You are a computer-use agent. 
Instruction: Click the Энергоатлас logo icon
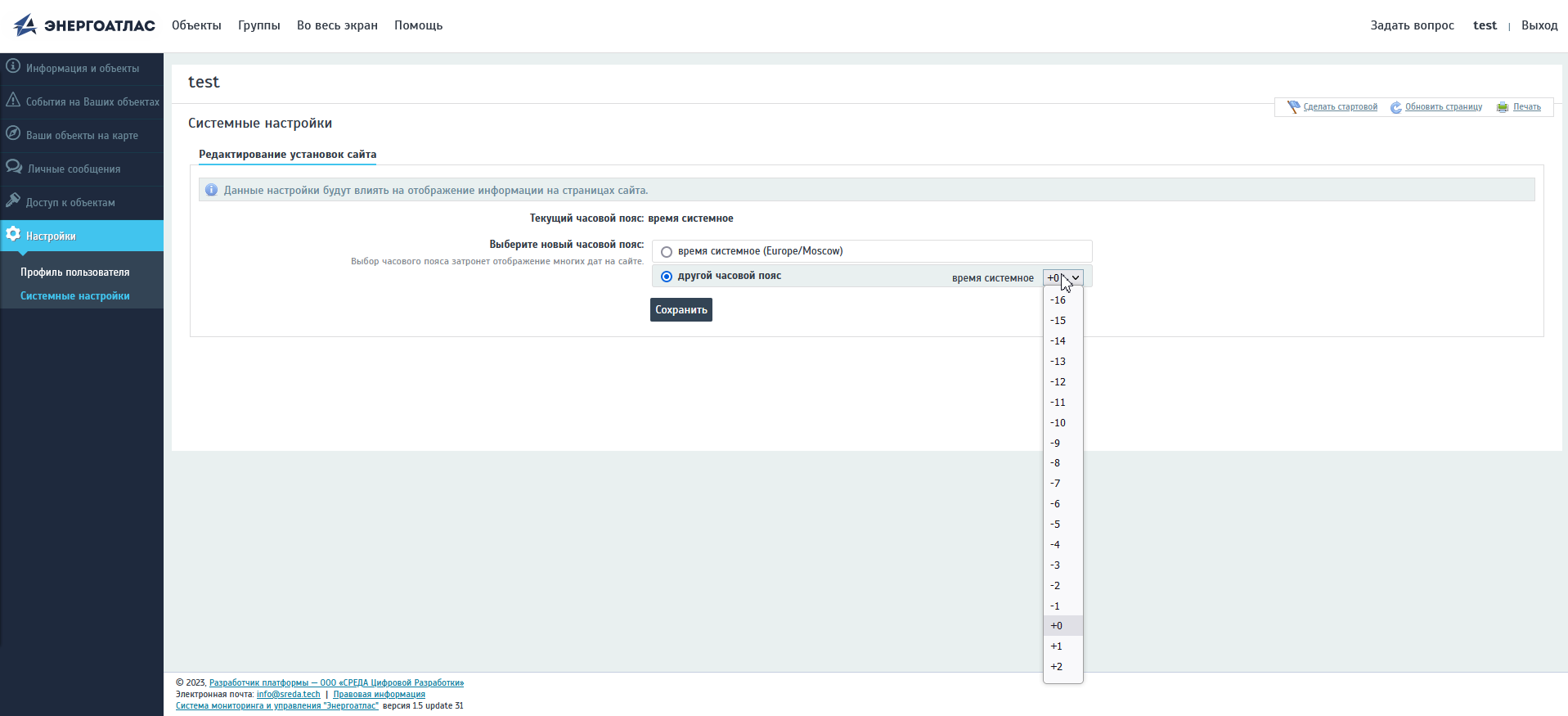point(25,25)
